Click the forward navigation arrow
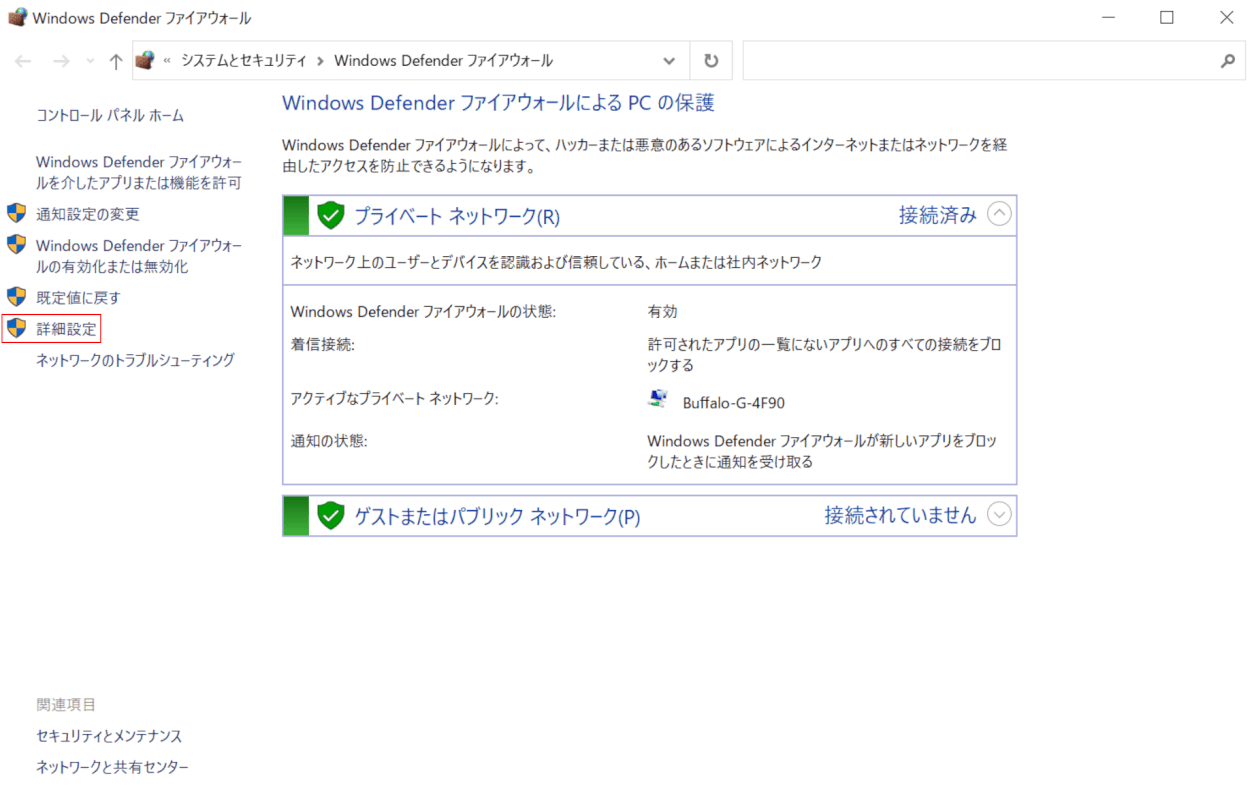 61,61
